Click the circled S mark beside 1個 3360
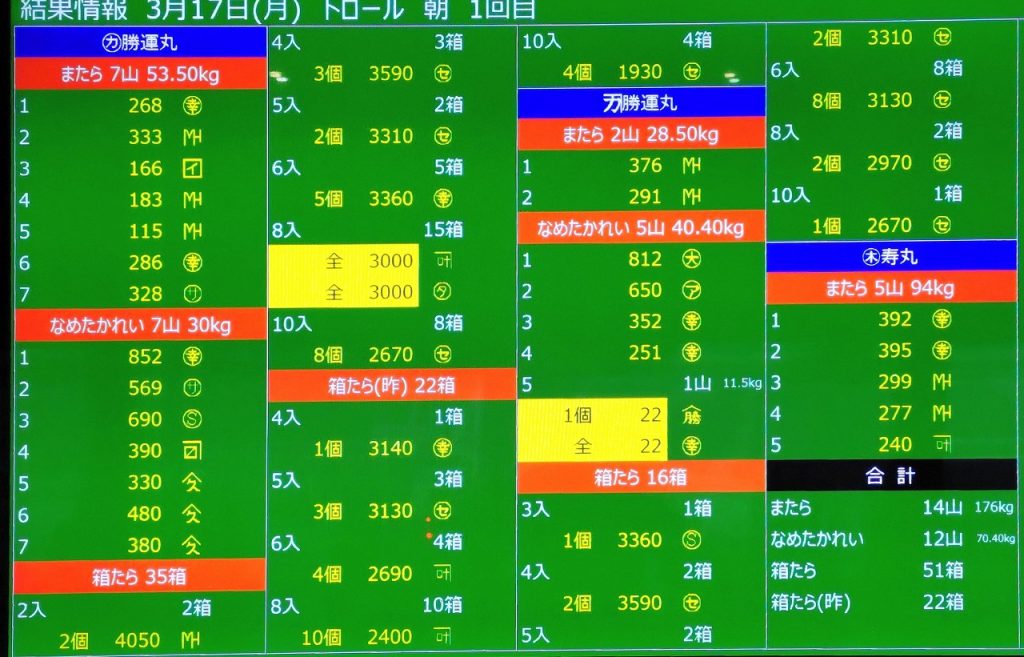Image resolution: width=1024 pixels, height=657 pixels. click(692, 541)
